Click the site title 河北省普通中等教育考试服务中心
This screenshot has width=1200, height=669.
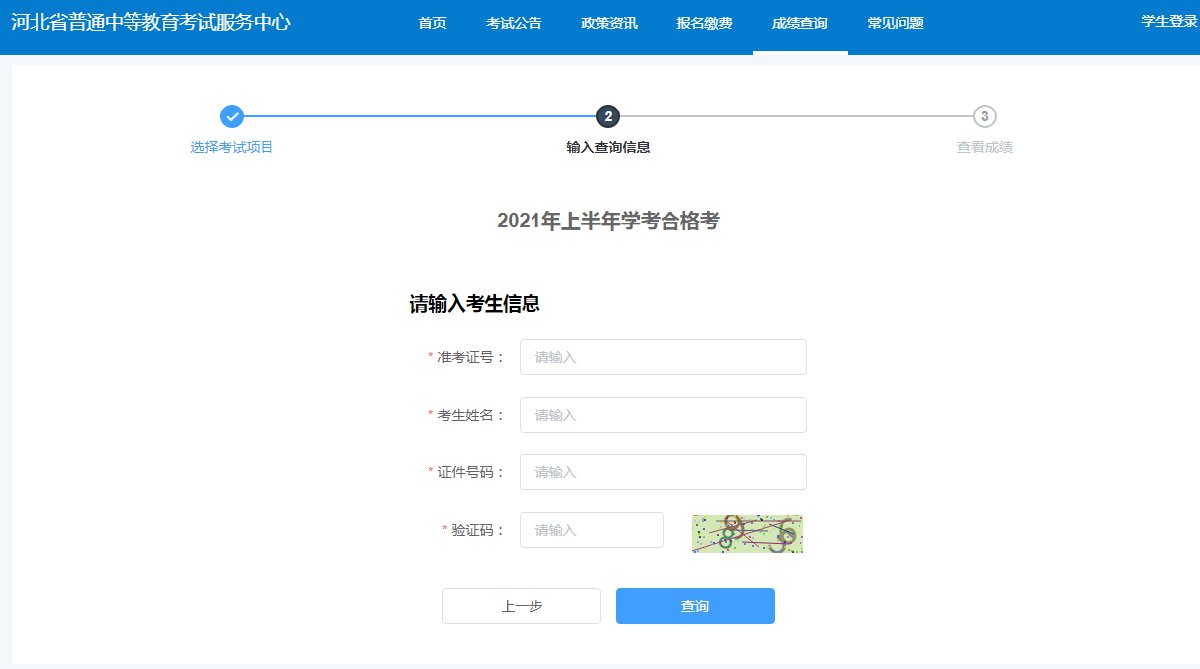pyautogui.click(x=151, y=22)
